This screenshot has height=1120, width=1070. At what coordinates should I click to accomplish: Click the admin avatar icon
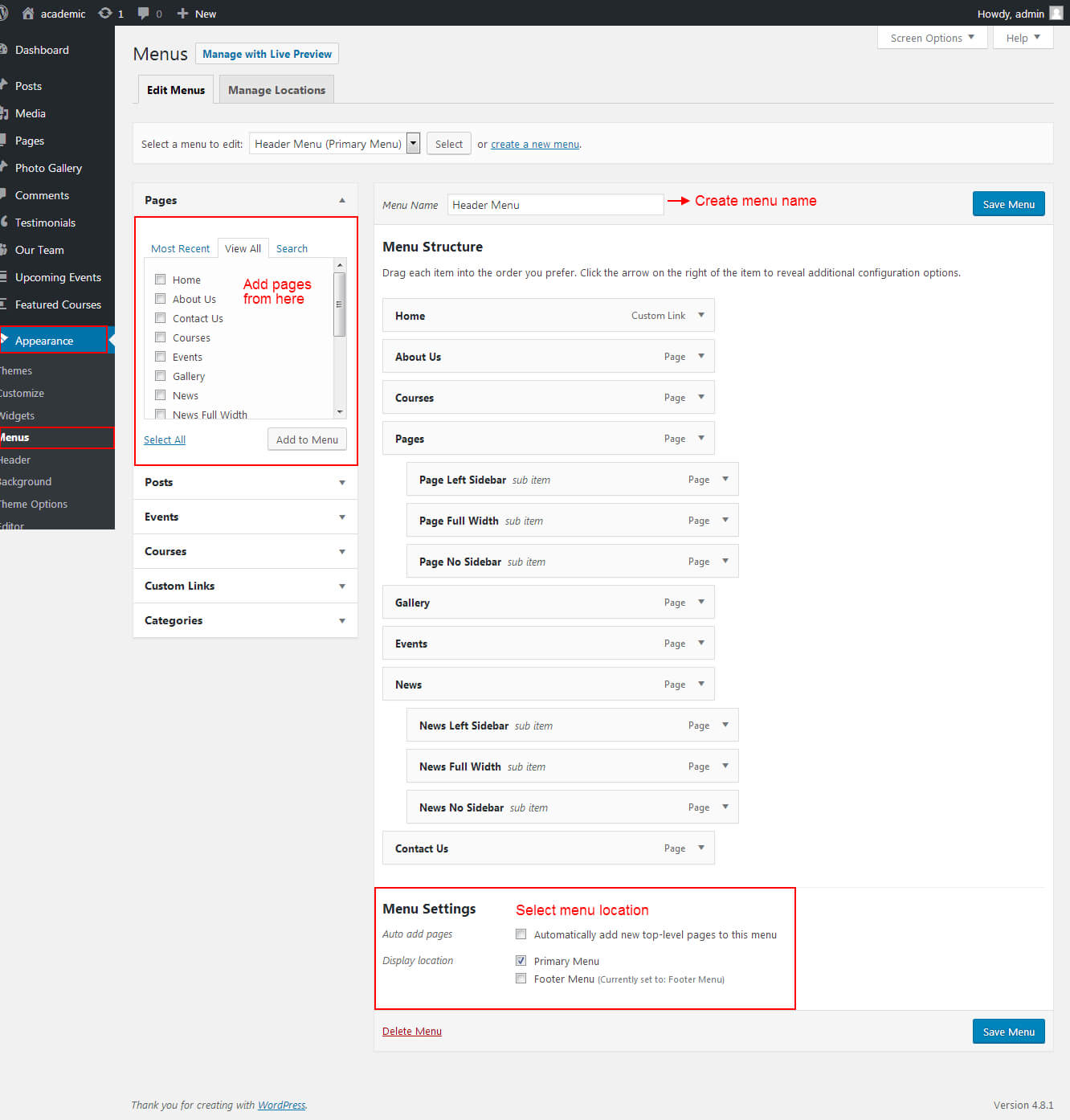click(x=1056, y=13)
